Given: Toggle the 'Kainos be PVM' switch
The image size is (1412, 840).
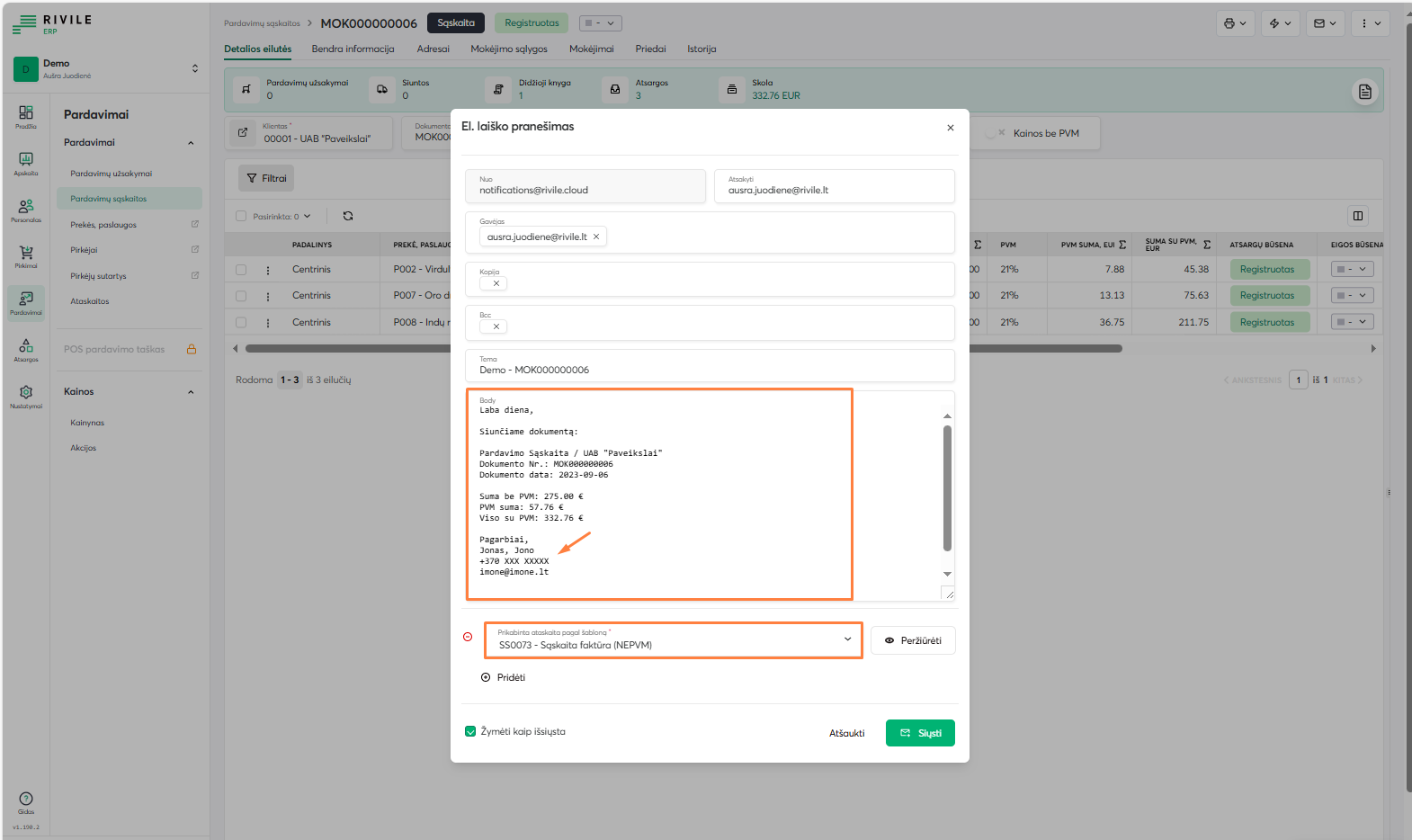Looking at the screenshot, I should point(995,133).
